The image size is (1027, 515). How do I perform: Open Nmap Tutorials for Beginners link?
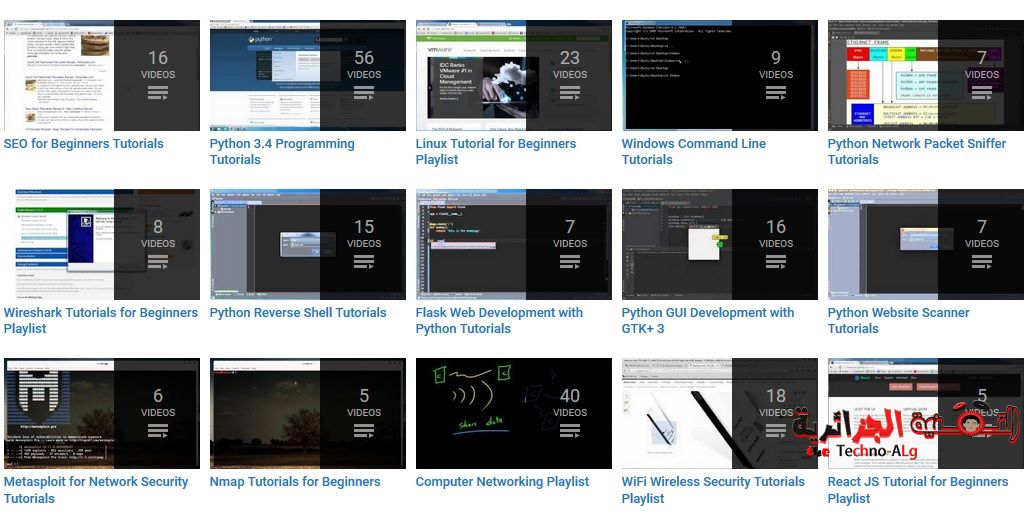(x=295, y=482)
